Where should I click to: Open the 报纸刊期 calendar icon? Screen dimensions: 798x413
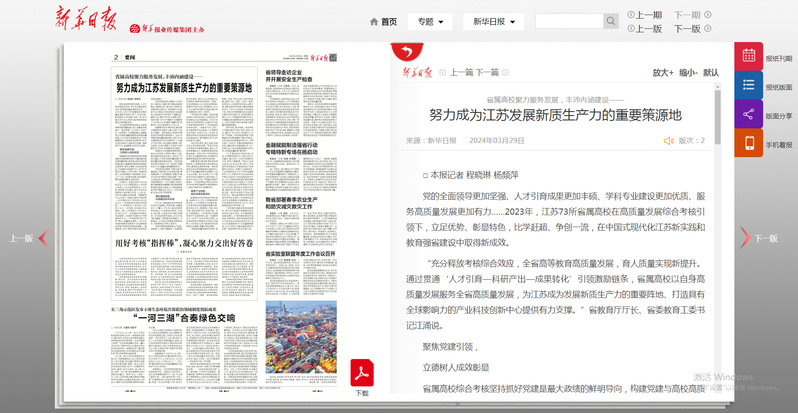749,58
